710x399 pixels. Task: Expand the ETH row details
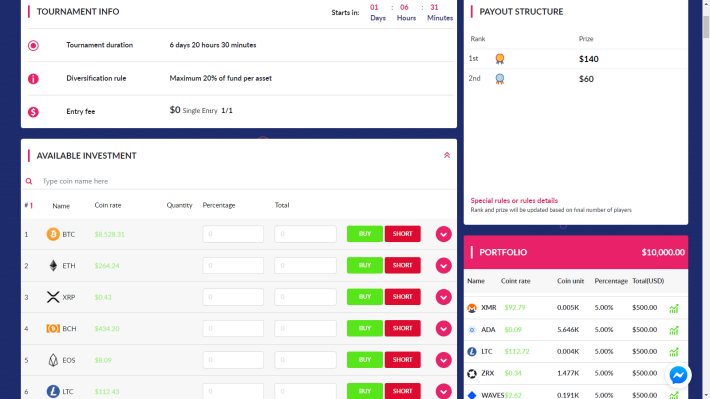point(443,265)
